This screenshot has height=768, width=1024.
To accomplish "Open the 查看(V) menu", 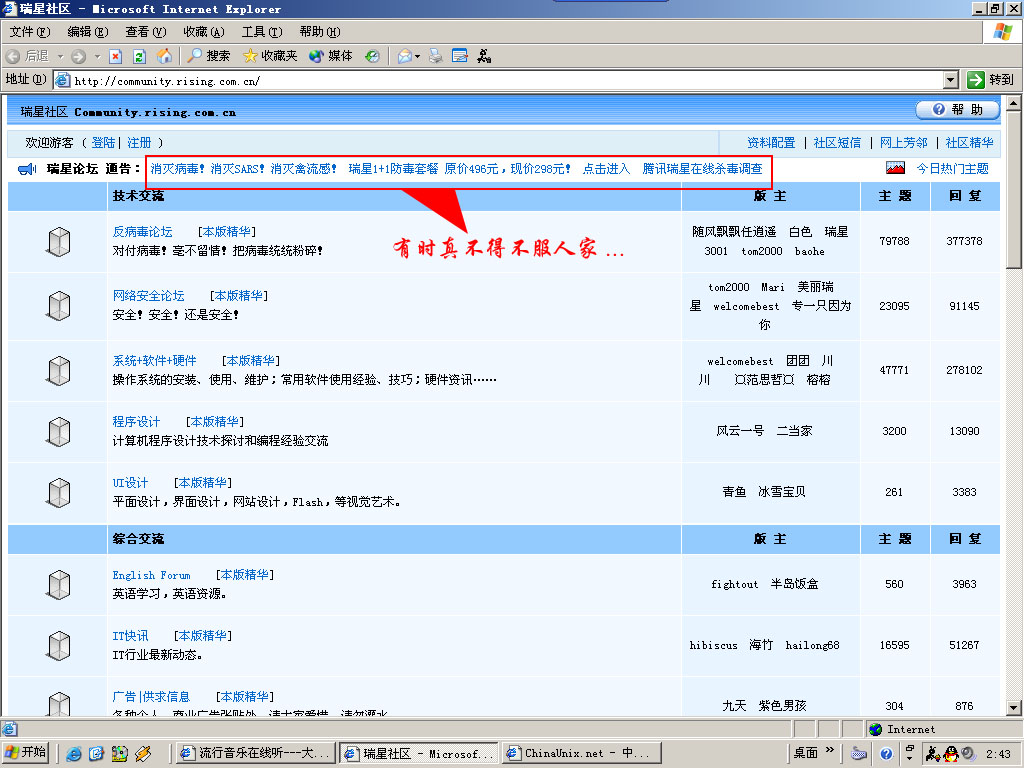I will [146, 32].
